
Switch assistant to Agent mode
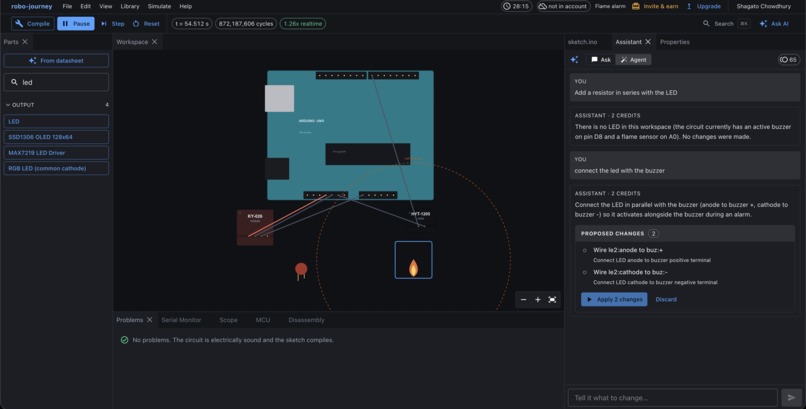pyautogui.click(x=633, y=60)
